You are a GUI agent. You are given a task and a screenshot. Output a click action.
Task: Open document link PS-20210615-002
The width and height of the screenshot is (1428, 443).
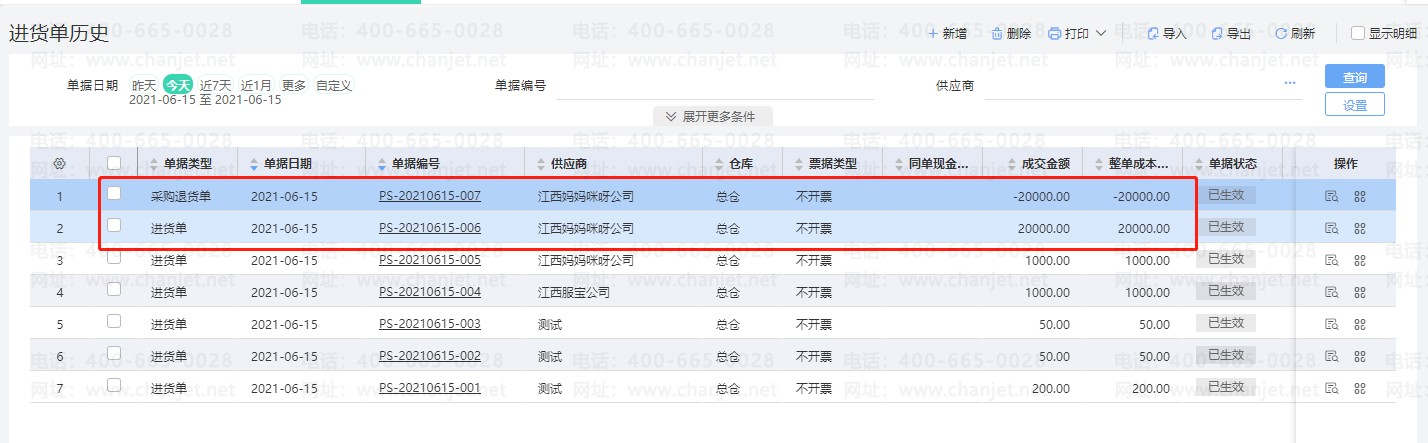coord(430,356)
